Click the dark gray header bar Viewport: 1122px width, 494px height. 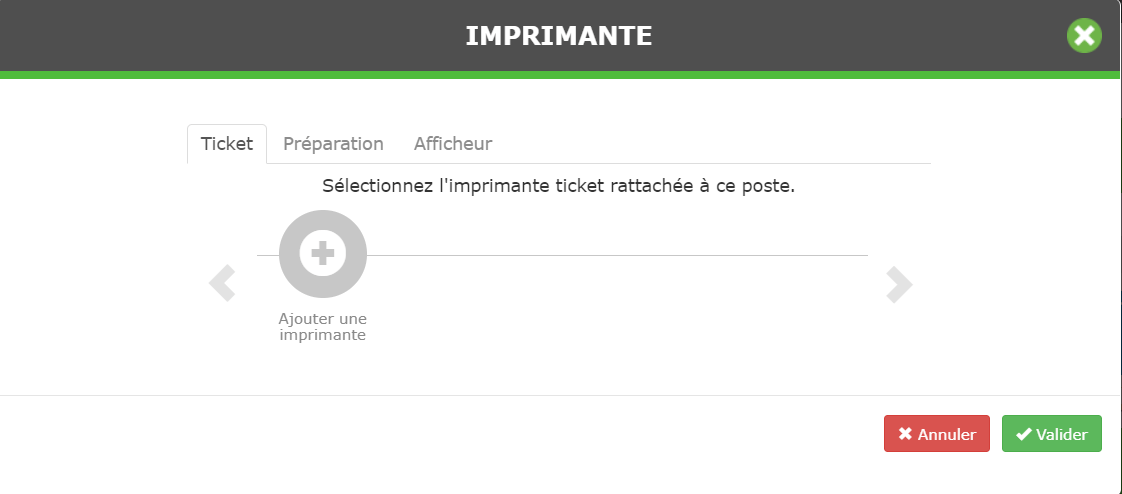click(x=561, y=36)
